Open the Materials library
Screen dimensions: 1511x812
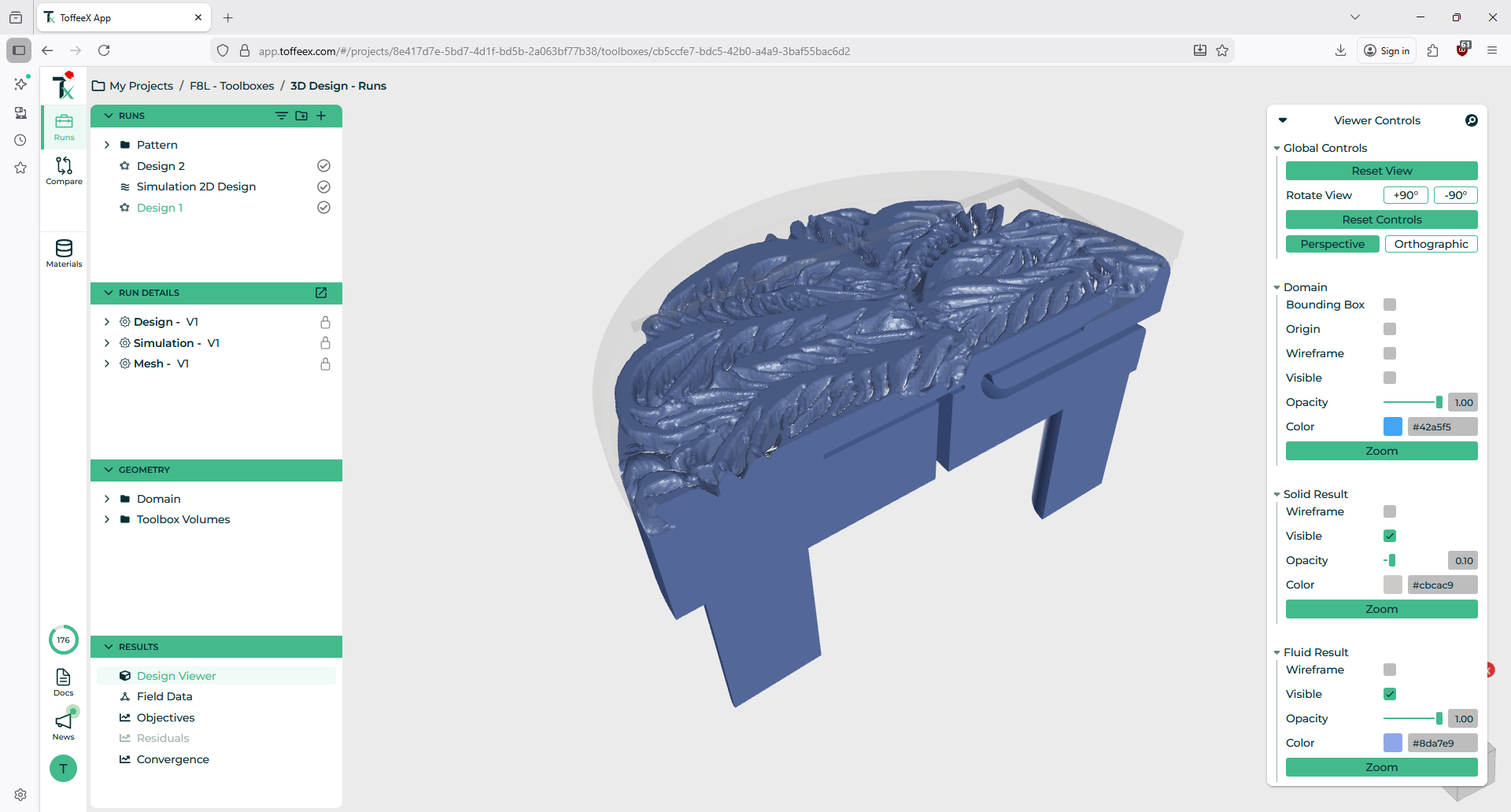(64, 253)
